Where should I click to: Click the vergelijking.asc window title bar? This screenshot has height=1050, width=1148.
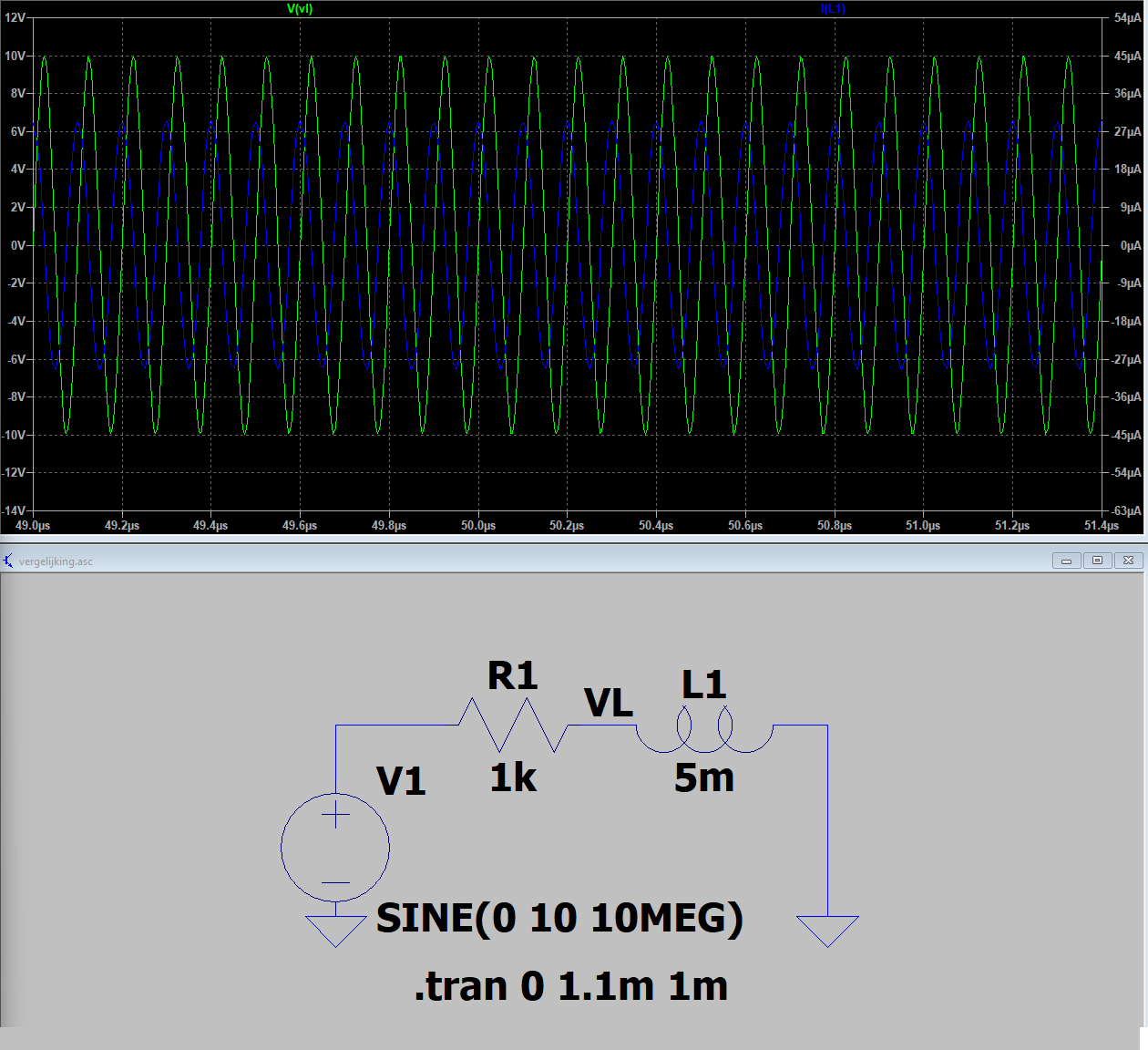point(547,561)
